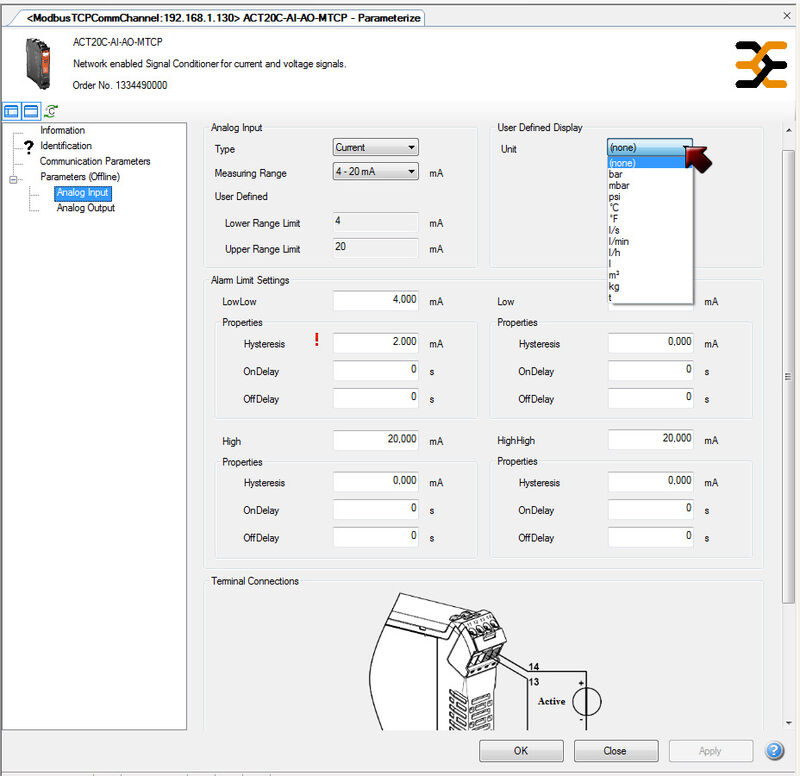The image size is (800, 776).
Task: Click the terminal connections wiring diagram
Action: 485,661
